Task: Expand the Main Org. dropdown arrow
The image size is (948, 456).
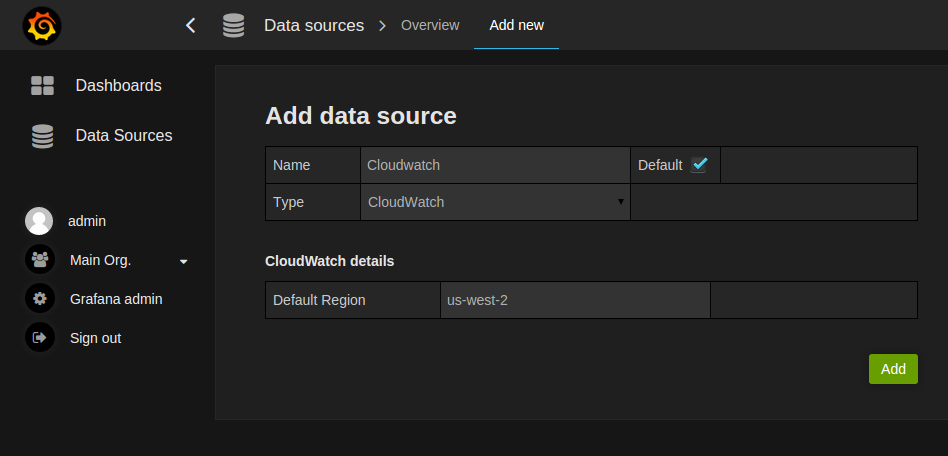Action: pyautogui.click(x=183, y=261)
